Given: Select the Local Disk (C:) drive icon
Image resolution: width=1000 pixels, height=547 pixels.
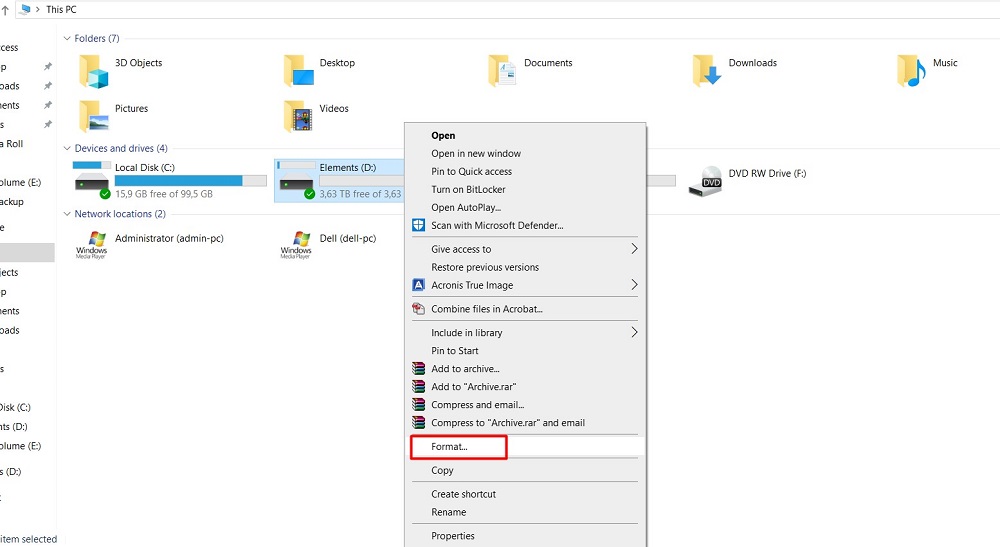Looking at the screenshot, I should (x=92, y=180).
